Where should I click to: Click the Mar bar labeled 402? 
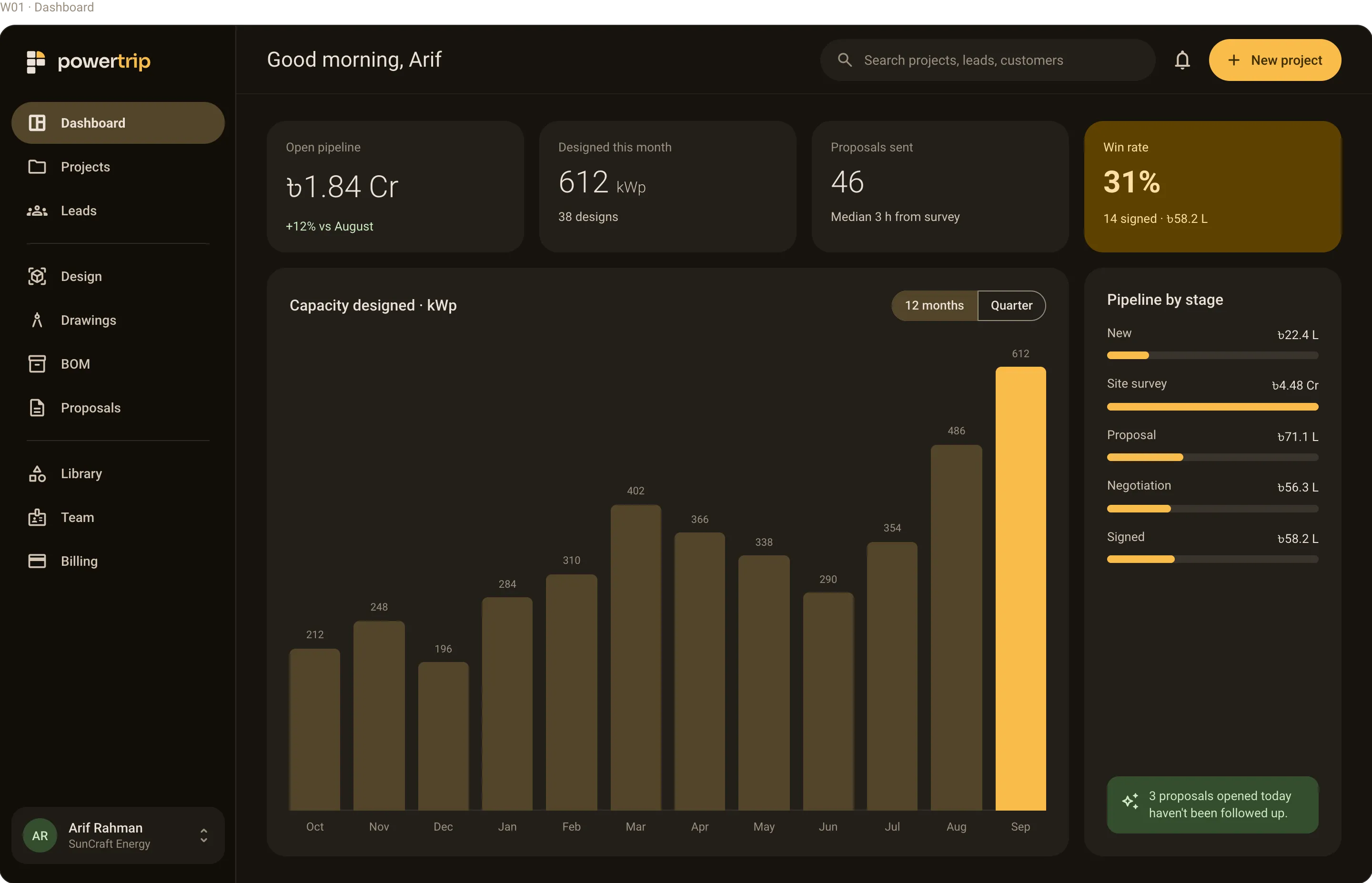coord(636,658)
